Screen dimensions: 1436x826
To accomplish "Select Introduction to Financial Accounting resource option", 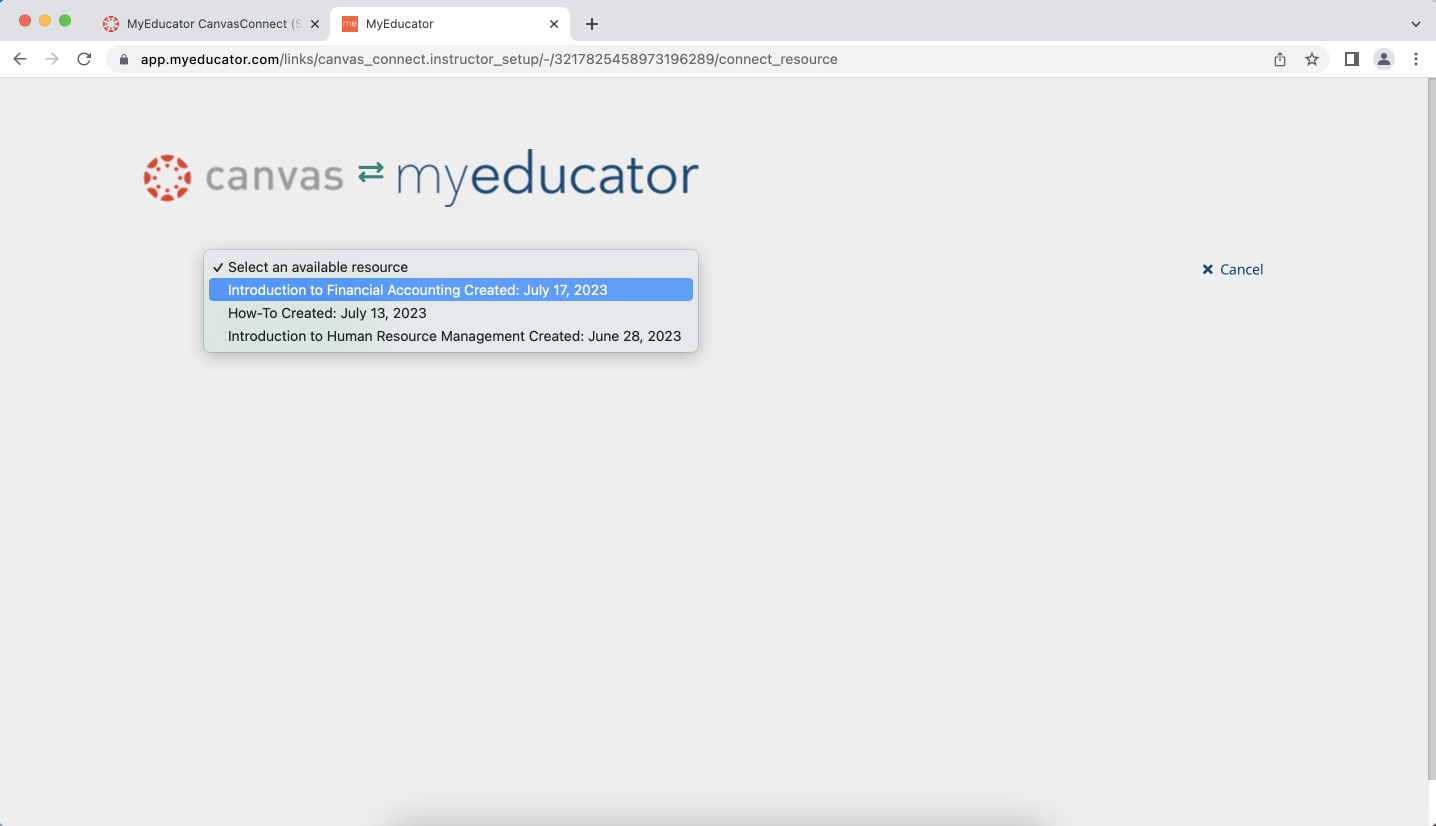I will 450,290.
